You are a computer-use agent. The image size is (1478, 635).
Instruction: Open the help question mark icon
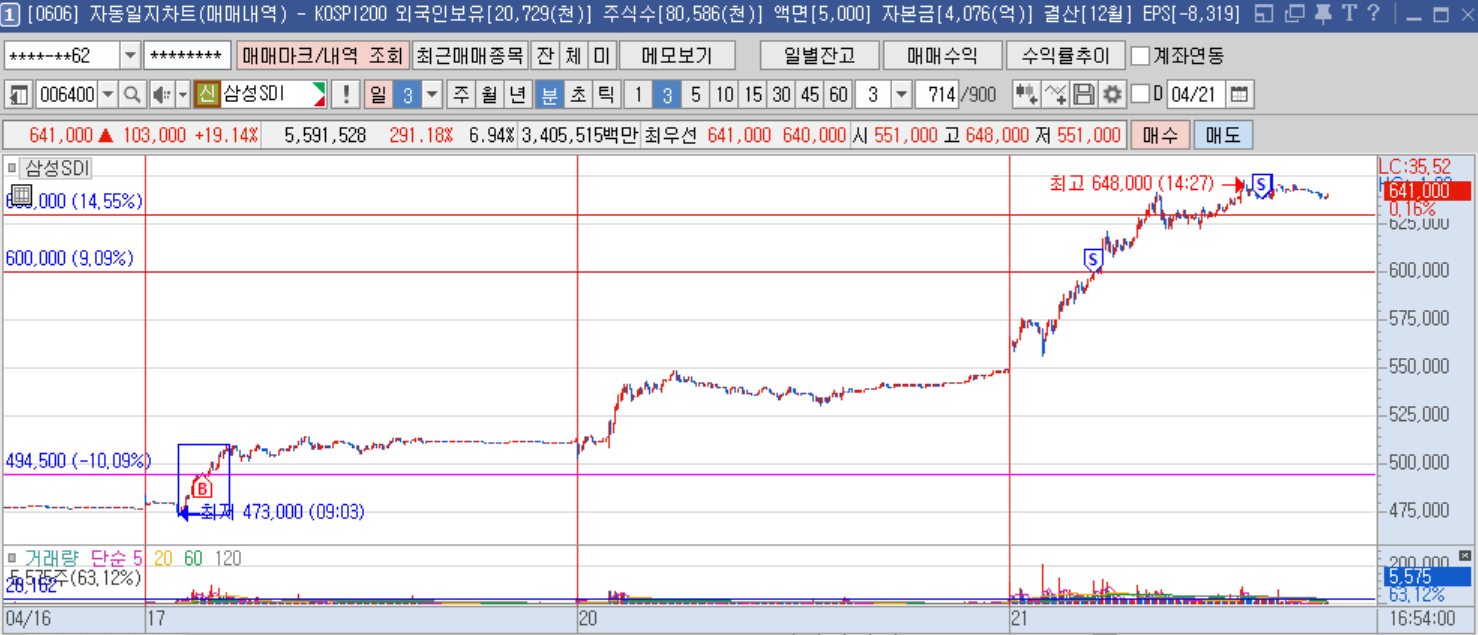1373,14
